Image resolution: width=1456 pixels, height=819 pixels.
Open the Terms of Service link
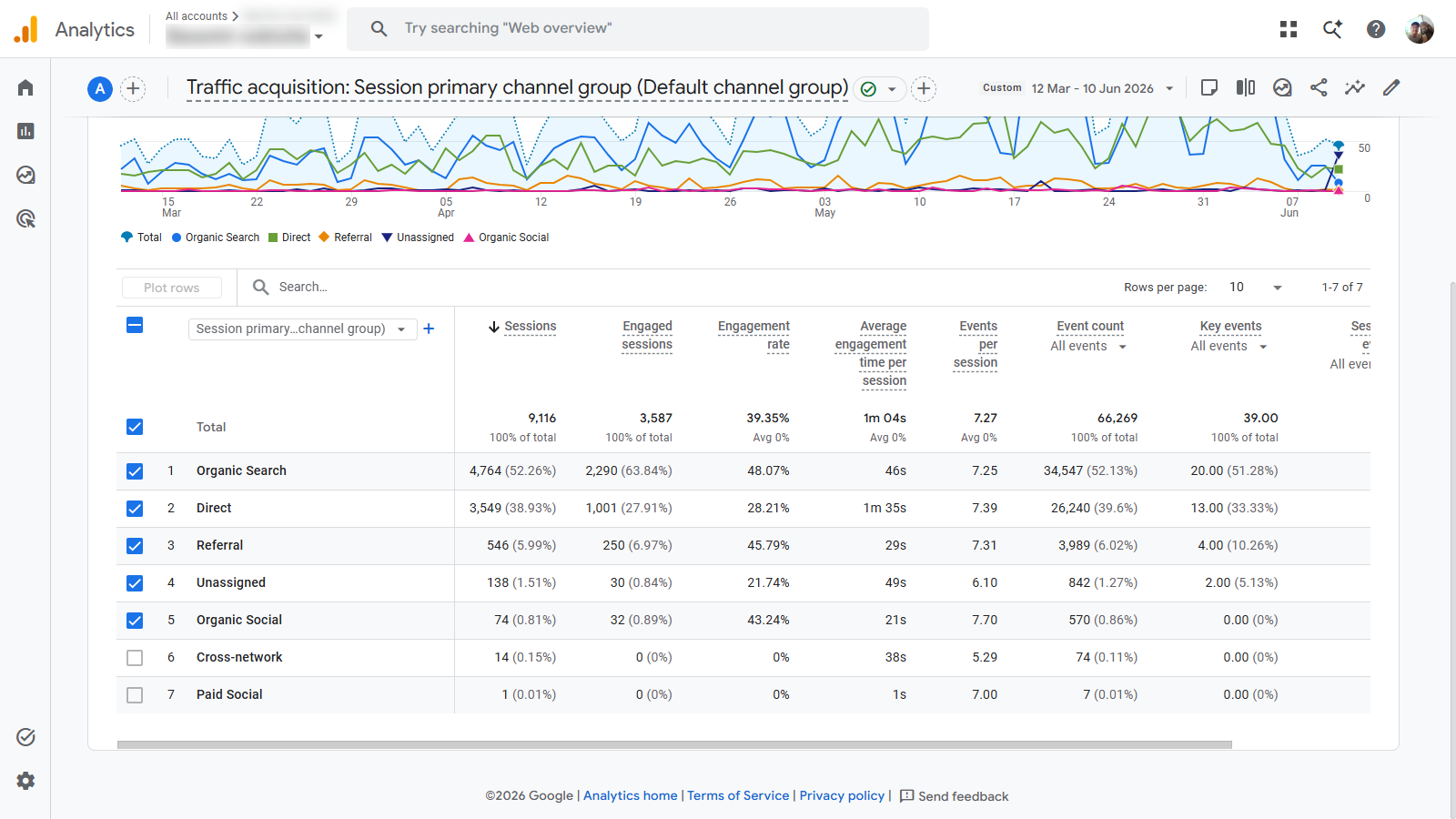click(738, 795)
